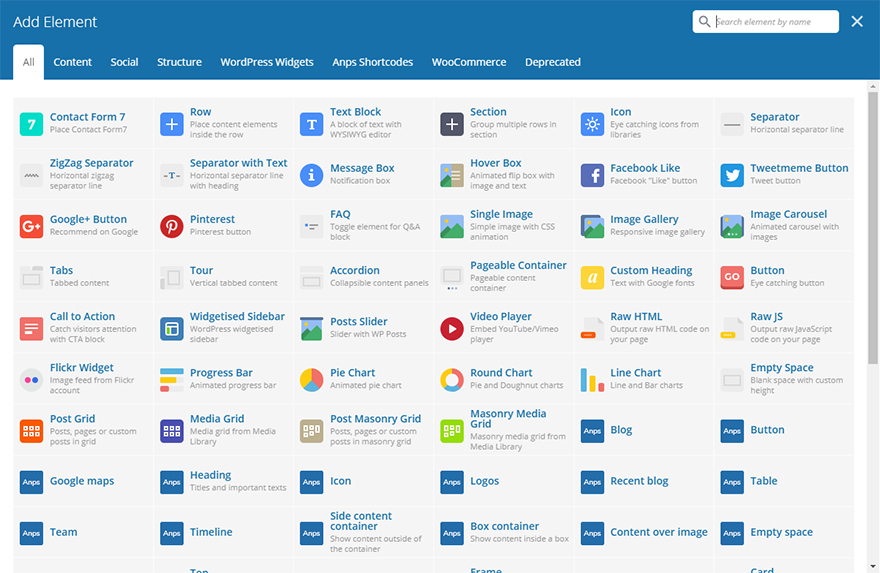The height and width of the screenshot is (573, 880).
Task: Click the Google+ Button icon
Action: pyautogui.click(x=31, y=226)
